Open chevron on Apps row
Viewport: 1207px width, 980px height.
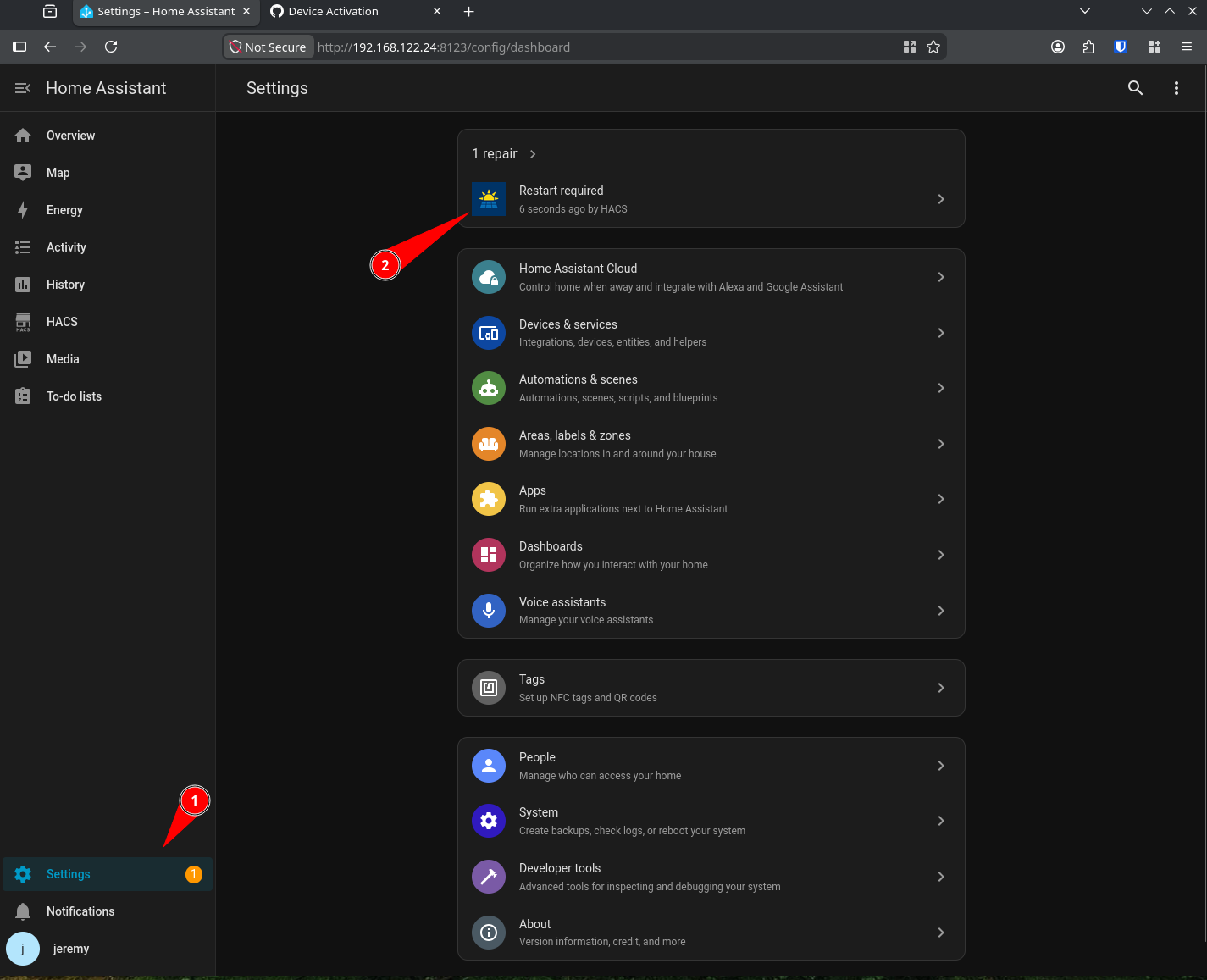coord(941,499)
